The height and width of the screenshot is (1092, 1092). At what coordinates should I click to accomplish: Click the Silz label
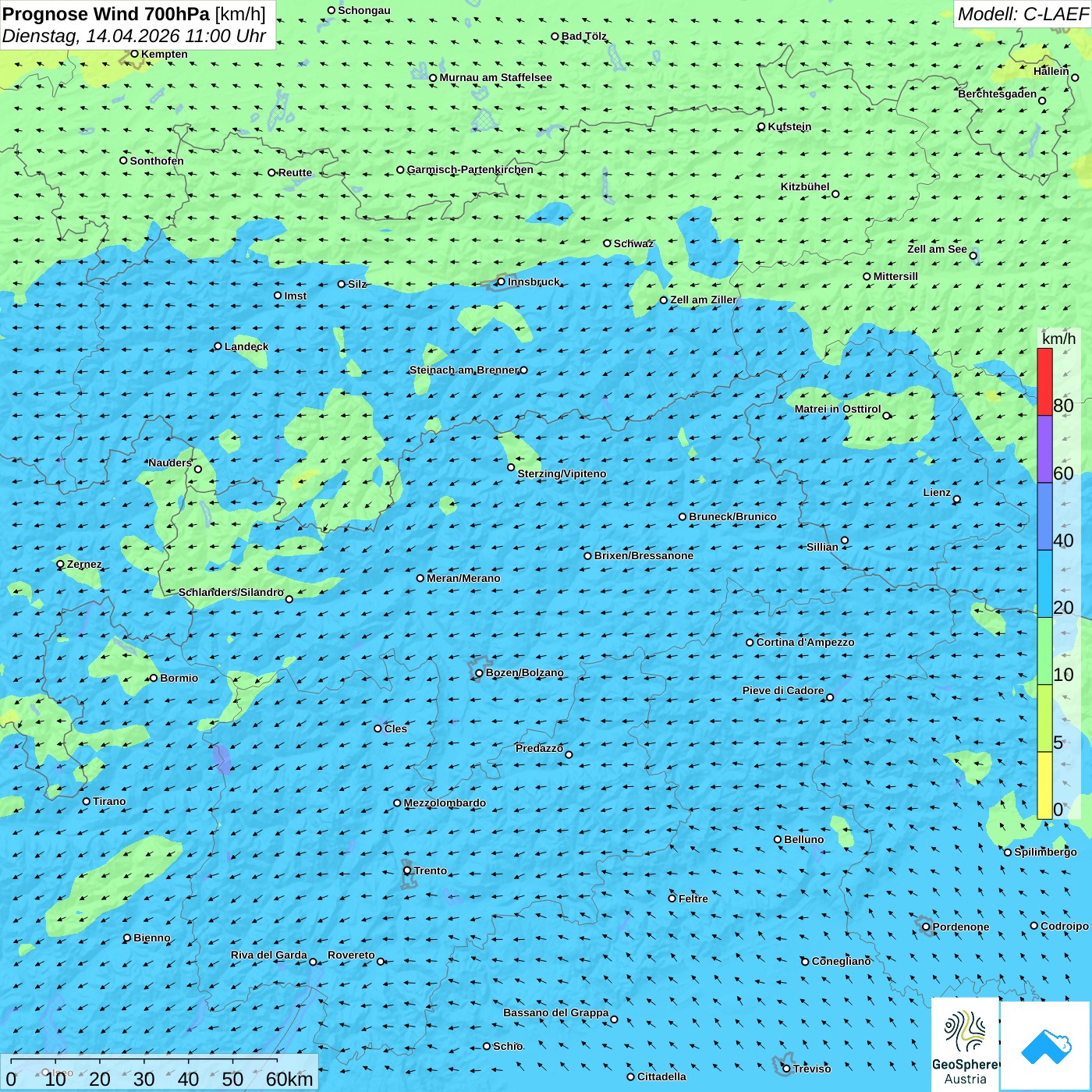click(x=357, y=284)
